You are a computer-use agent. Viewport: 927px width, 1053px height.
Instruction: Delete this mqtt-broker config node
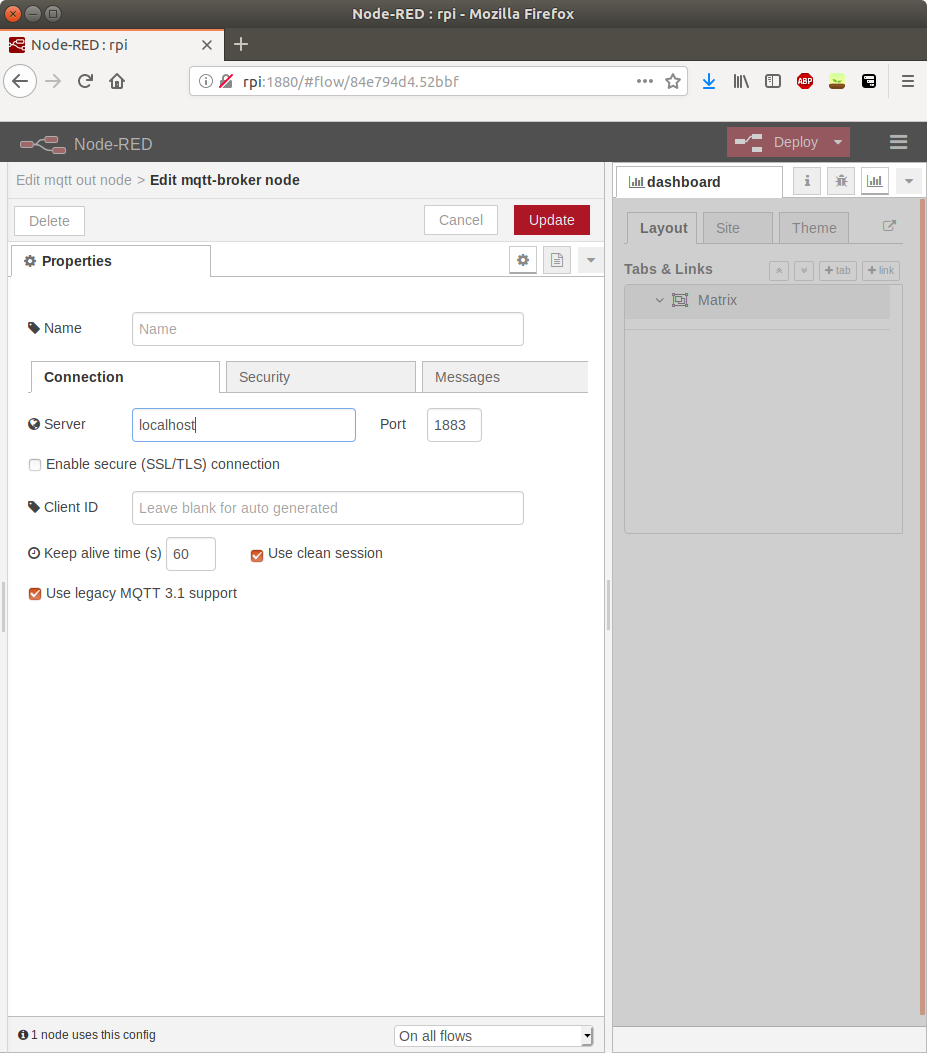tap(50, 221)
